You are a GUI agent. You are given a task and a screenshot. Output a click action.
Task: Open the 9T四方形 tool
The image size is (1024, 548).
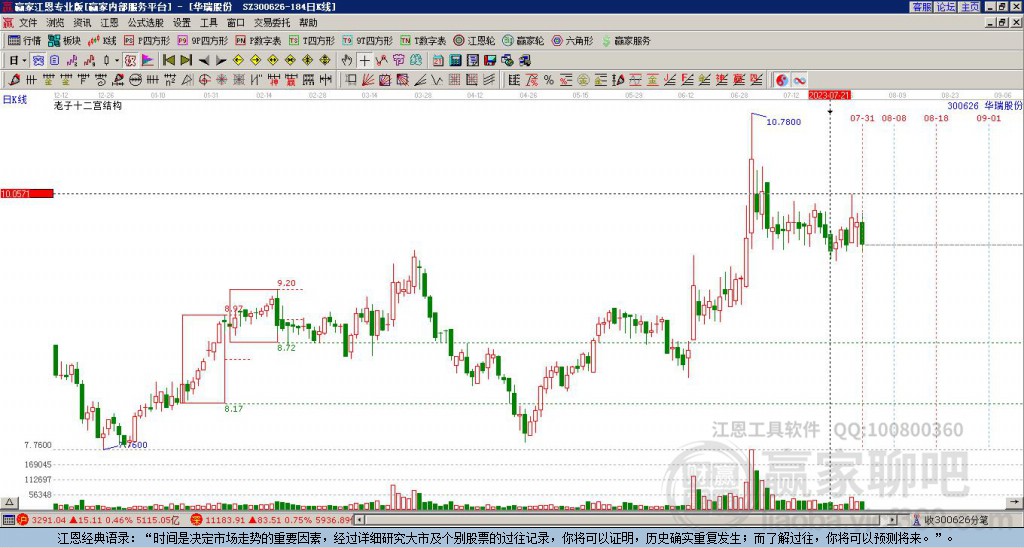[368, 40]
